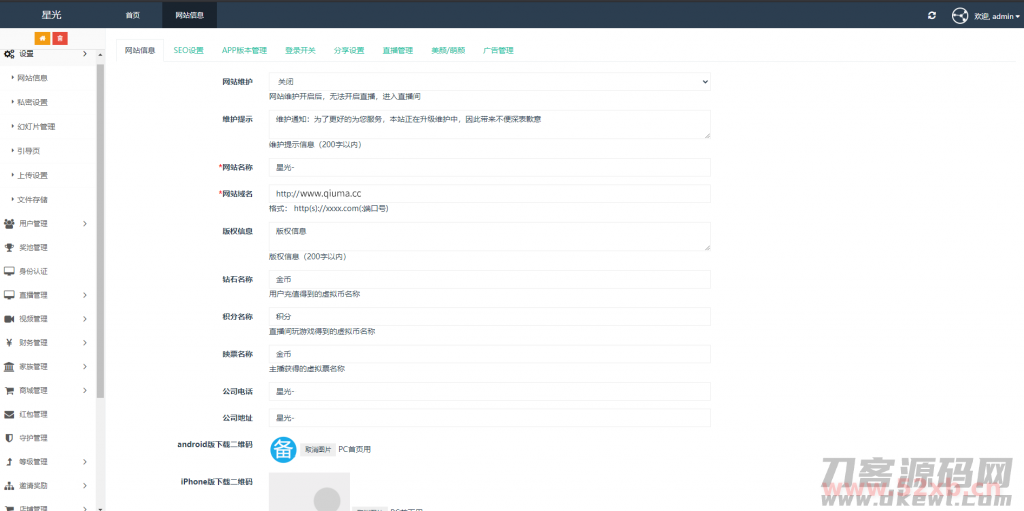
Task: Click the 网站名称 input field
Action: pyautogui.click(x=490, y=167)
